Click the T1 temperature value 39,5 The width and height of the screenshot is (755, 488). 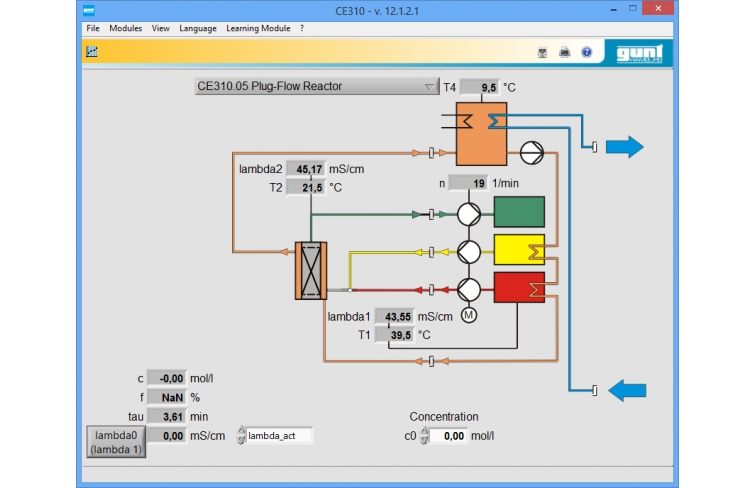(394, 335)
